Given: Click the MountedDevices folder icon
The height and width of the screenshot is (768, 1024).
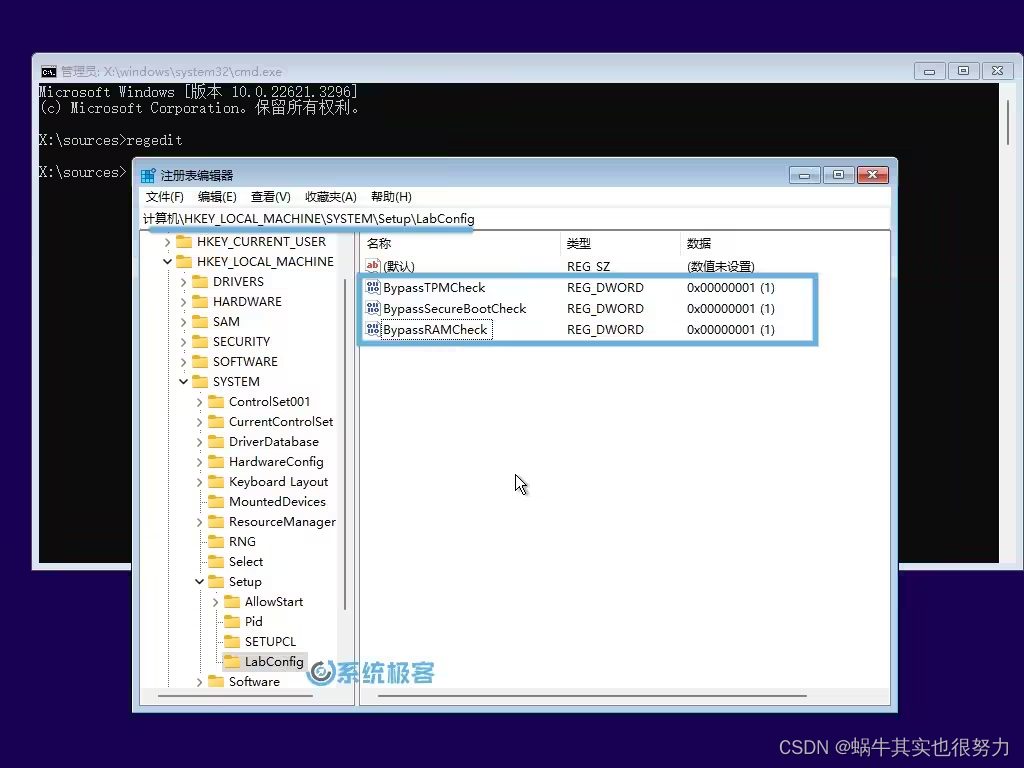Looking at the screenshot, I should pos(216,502).
